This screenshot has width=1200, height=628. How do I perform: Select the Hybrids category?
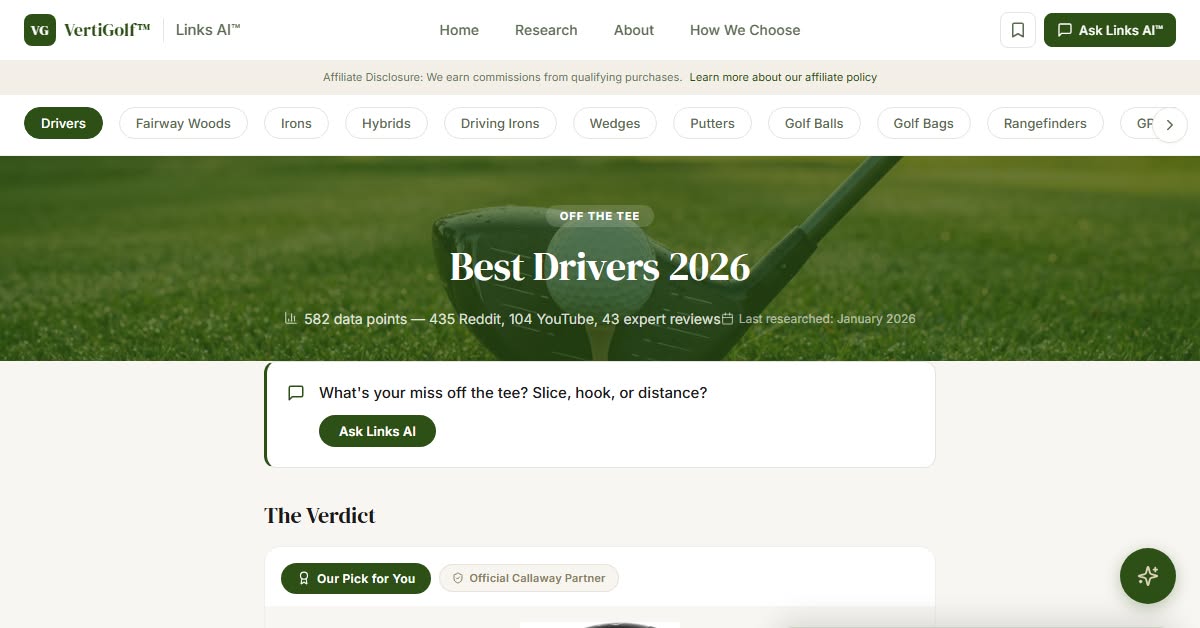[x=386, y=123]
